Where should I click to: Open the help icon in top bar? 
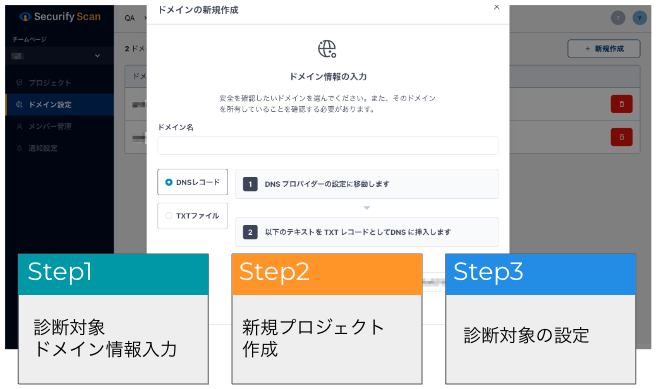coord(618,18)
